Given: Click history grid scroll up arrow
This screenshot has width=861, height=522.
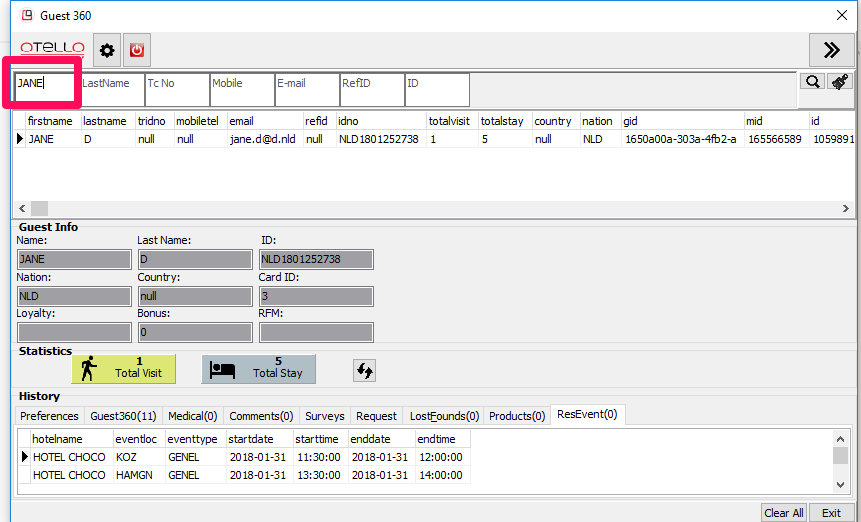Looking at the screenshot, I should coord(840,439).
